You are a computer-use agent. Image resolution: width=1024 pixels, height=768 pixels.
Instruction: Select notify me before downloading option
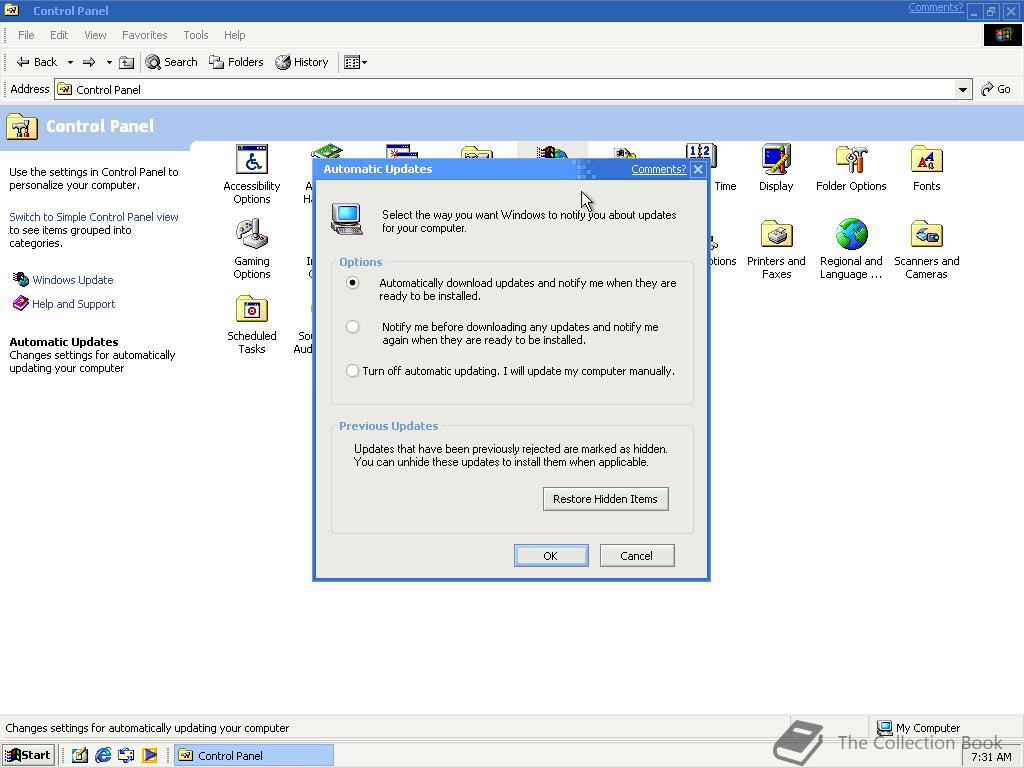pos(353,327)
